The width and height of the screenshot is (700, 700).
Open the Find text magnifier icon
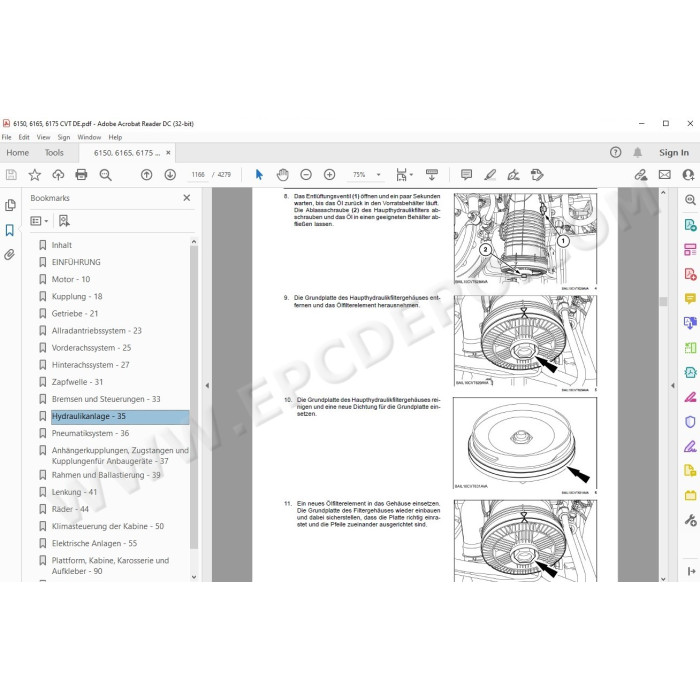click(105, 175)
